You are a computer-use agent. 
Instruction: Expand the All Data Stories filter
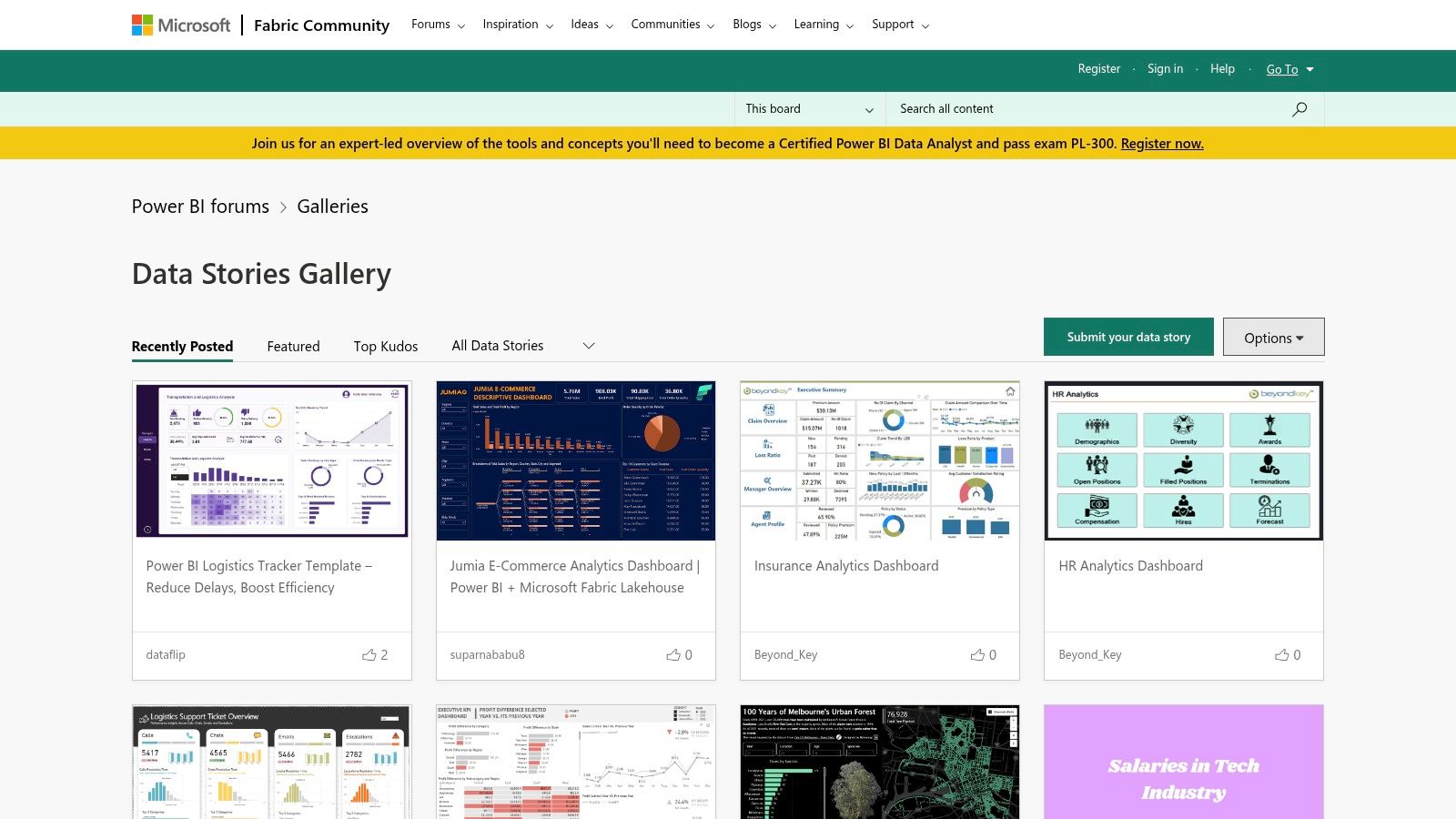(523, 346)
